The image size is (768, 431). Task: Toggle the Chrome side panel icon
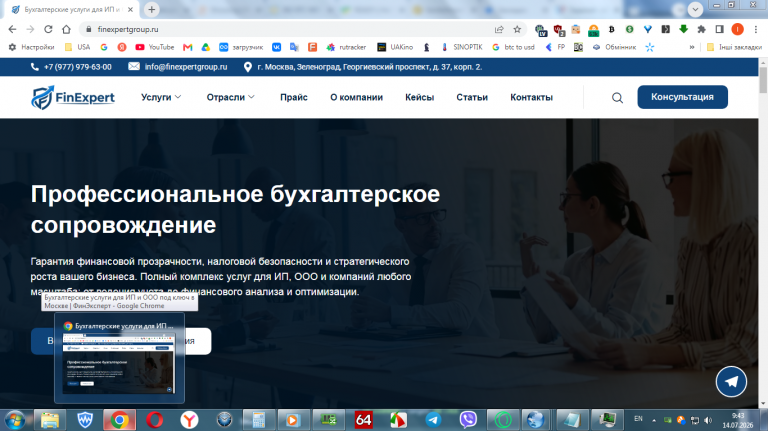tap(720, 29)
